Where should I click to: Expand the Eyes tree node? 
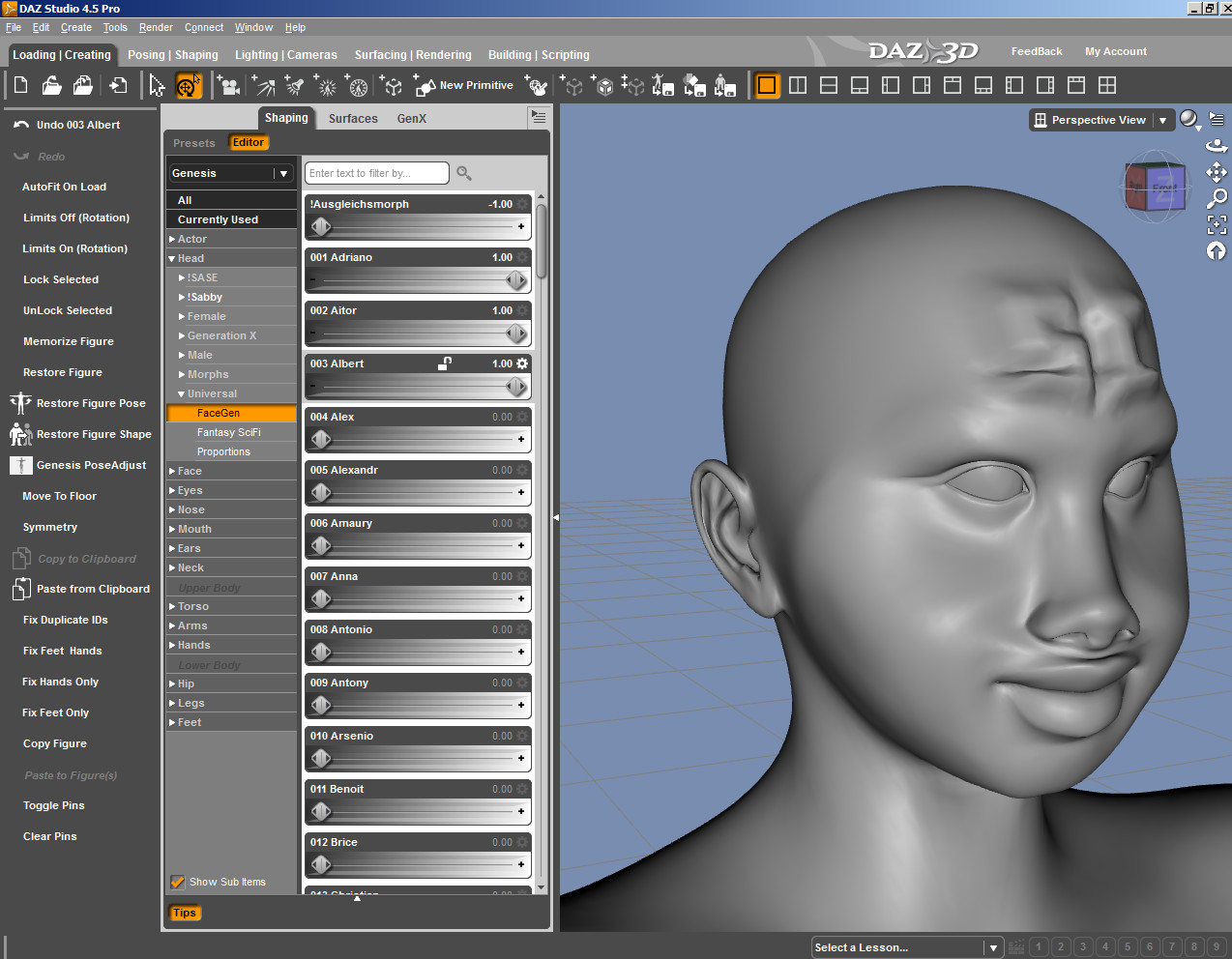click(172, 490)
